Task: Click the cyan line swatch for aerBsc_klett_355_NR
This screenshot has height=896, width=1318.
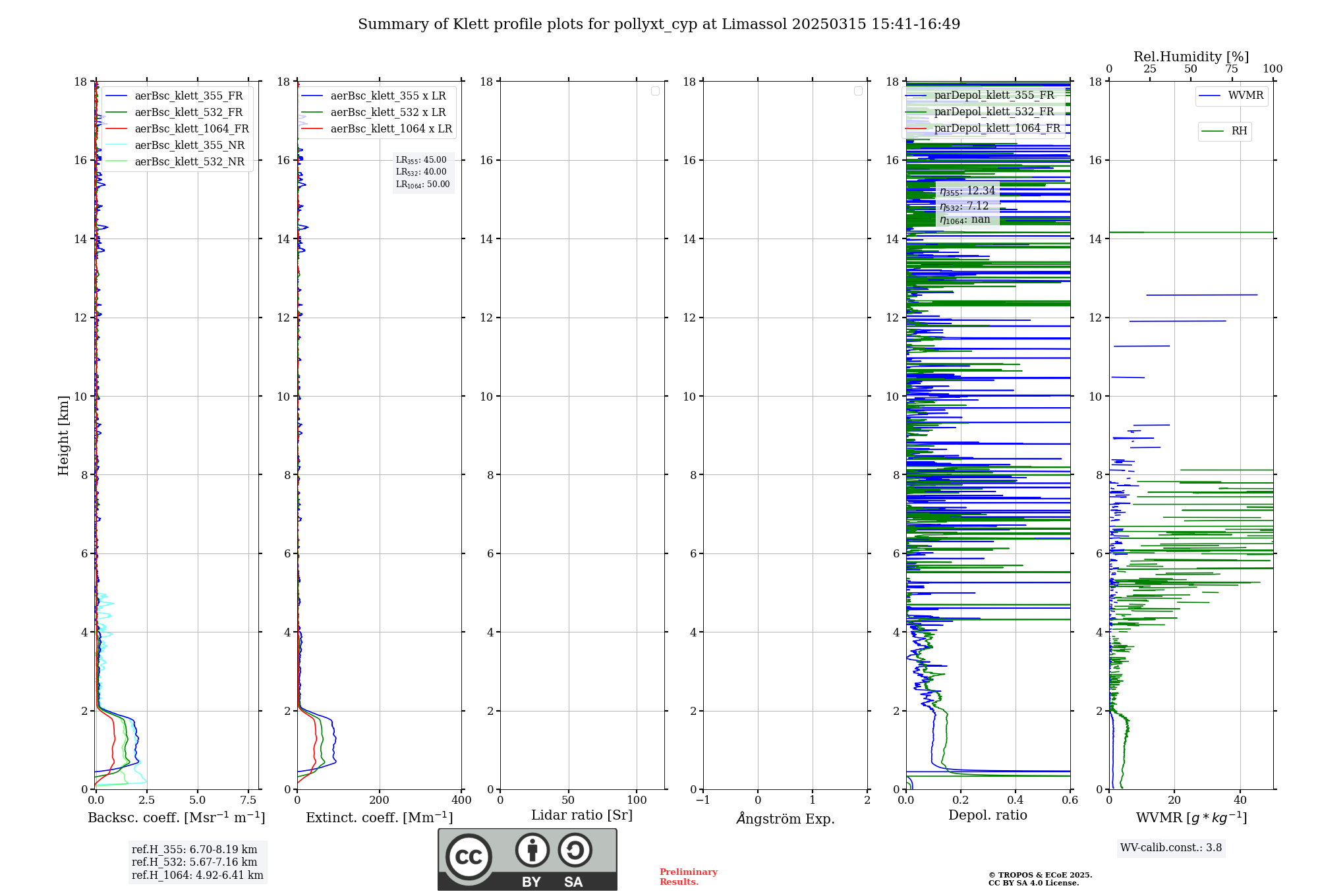Action: tap(117, 146)
